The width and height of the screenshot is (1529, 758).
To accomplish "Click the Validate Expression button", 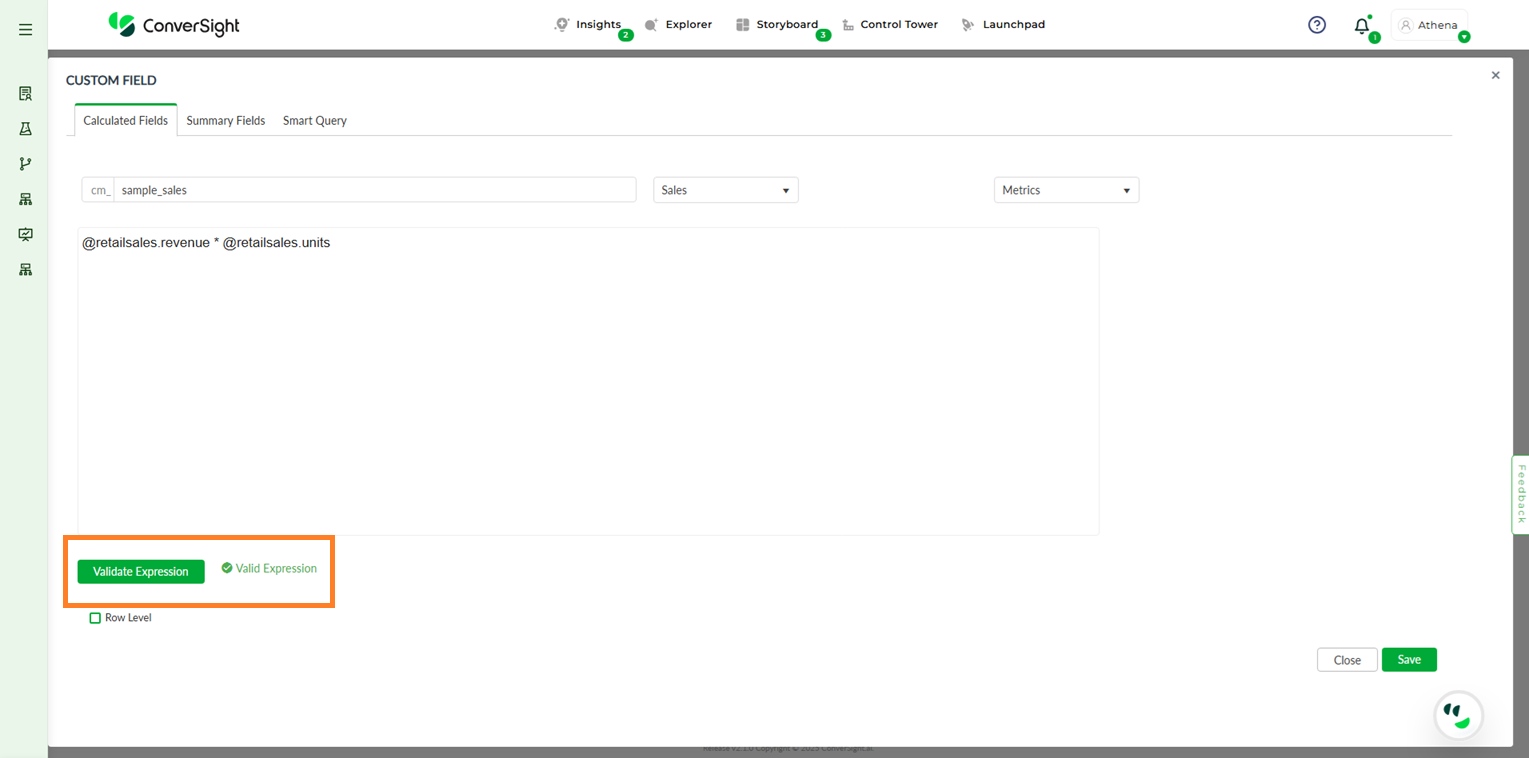I will click(x=141, y=572).
